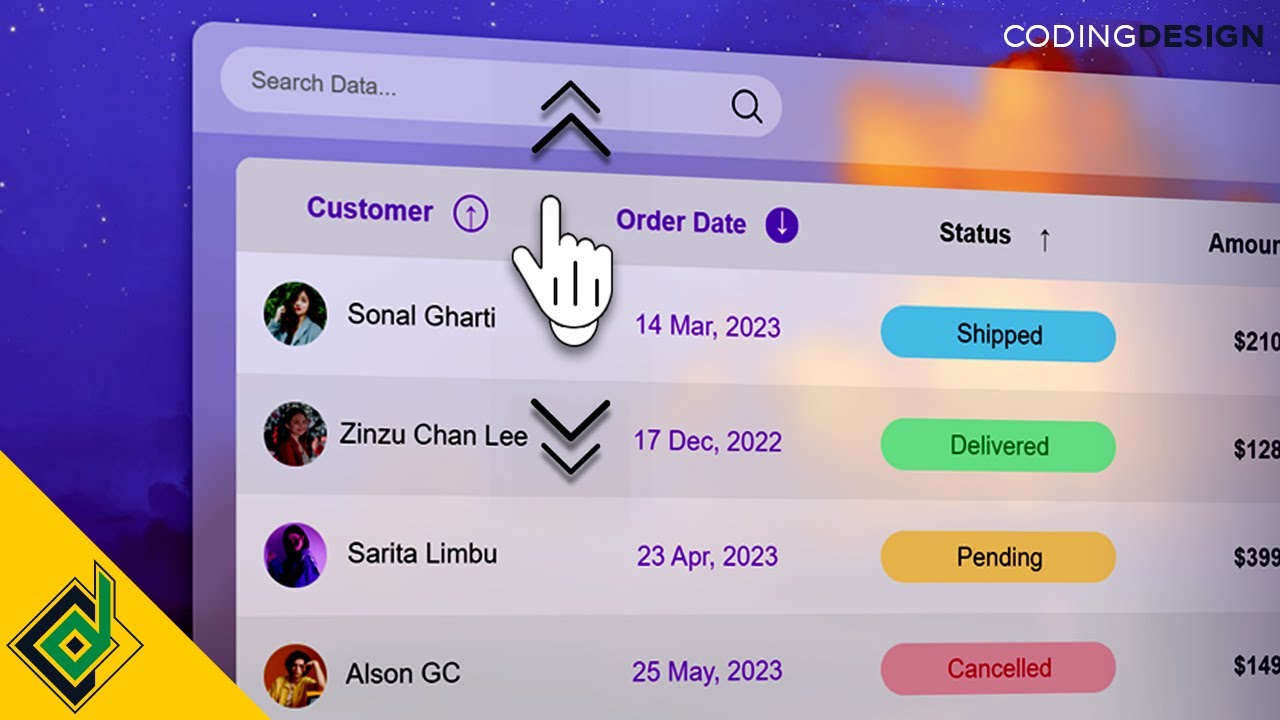Open Sonal Gharti's profile avatar
The height and width of the screenshot is (720, 1280).
[x=295, y=314]
